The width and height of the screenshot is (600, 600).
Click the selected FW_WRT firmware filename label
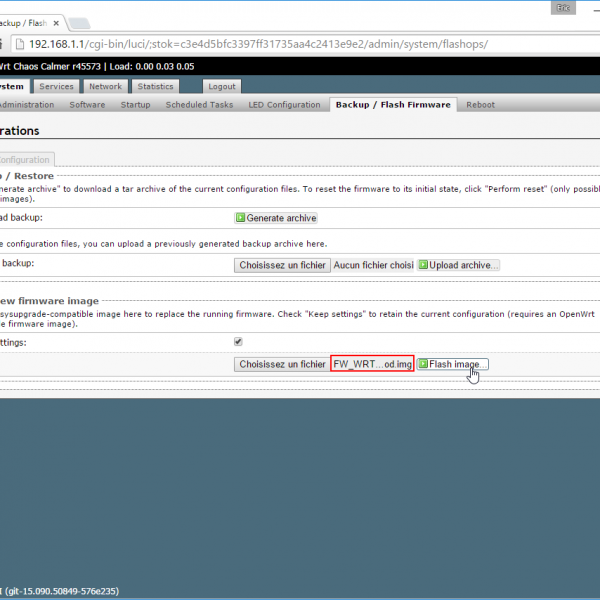(372, 364)
